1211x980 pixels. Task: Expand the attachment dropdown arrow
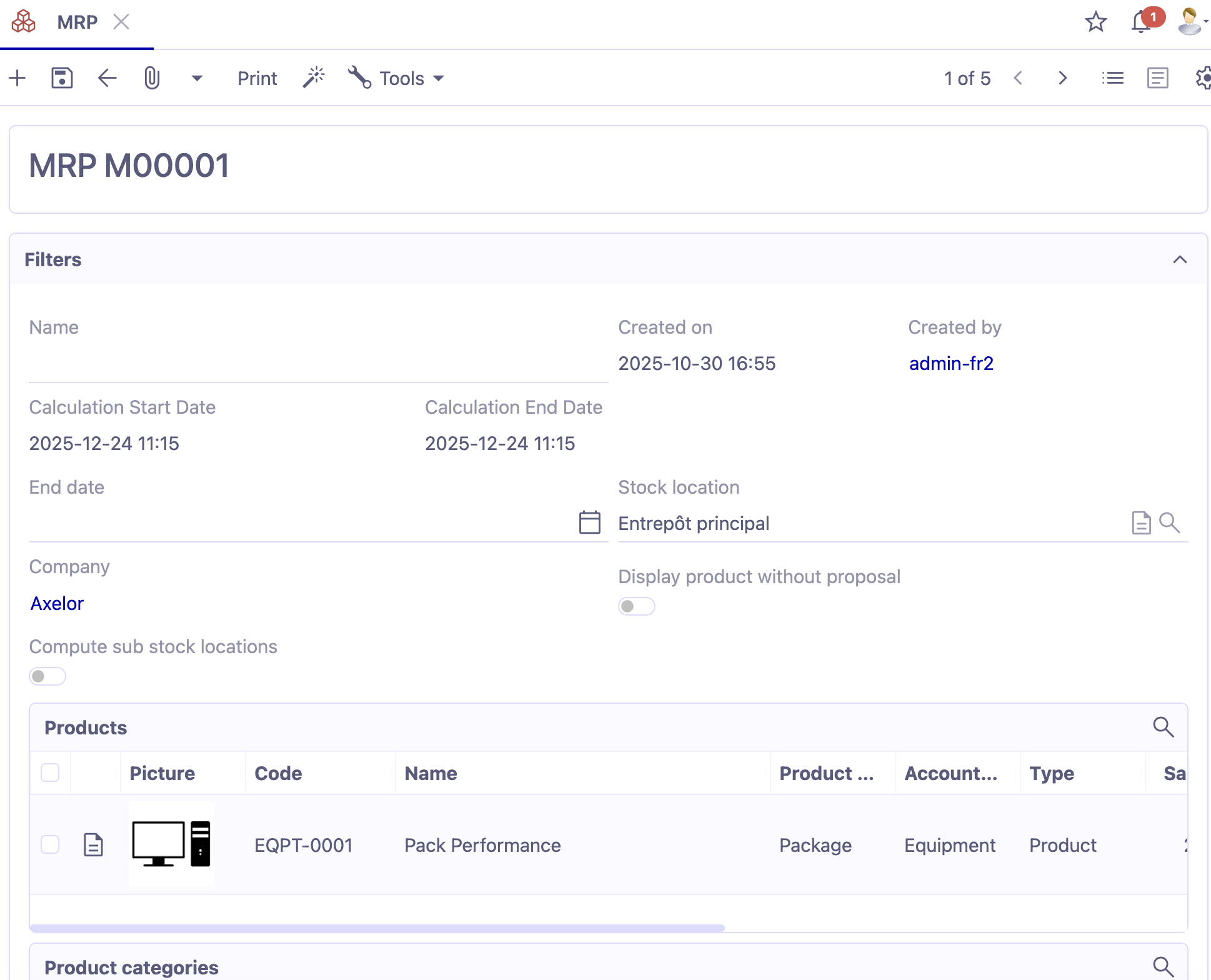[196, 77]
